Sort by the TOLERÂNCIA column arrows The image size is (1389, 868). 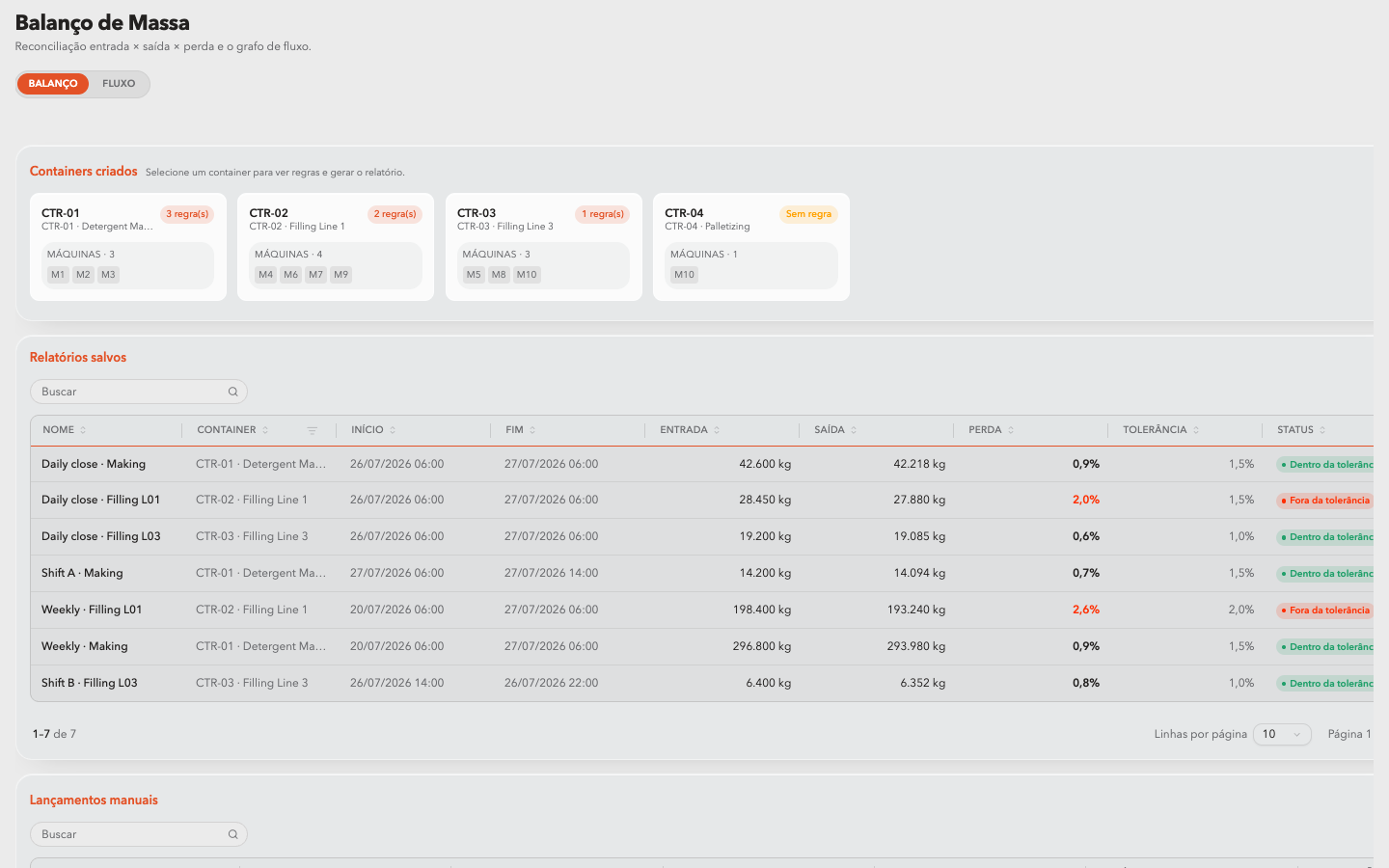[1196, 430]
